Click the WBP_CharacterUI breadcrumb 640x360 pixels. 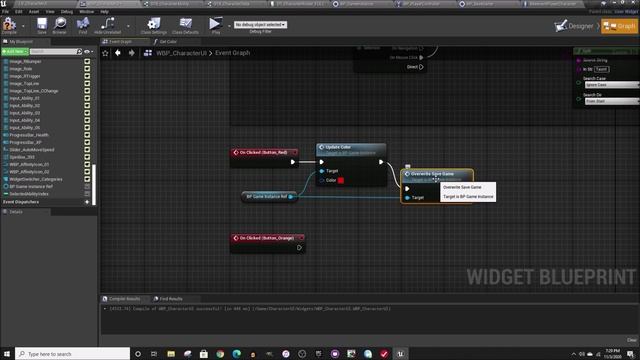(181, 53)
